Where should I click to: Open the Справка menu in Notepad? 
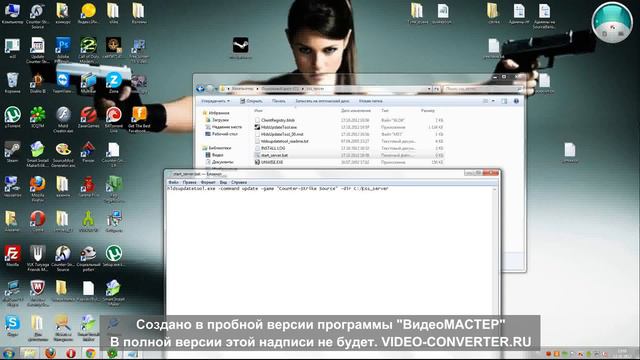pos(239,182)
